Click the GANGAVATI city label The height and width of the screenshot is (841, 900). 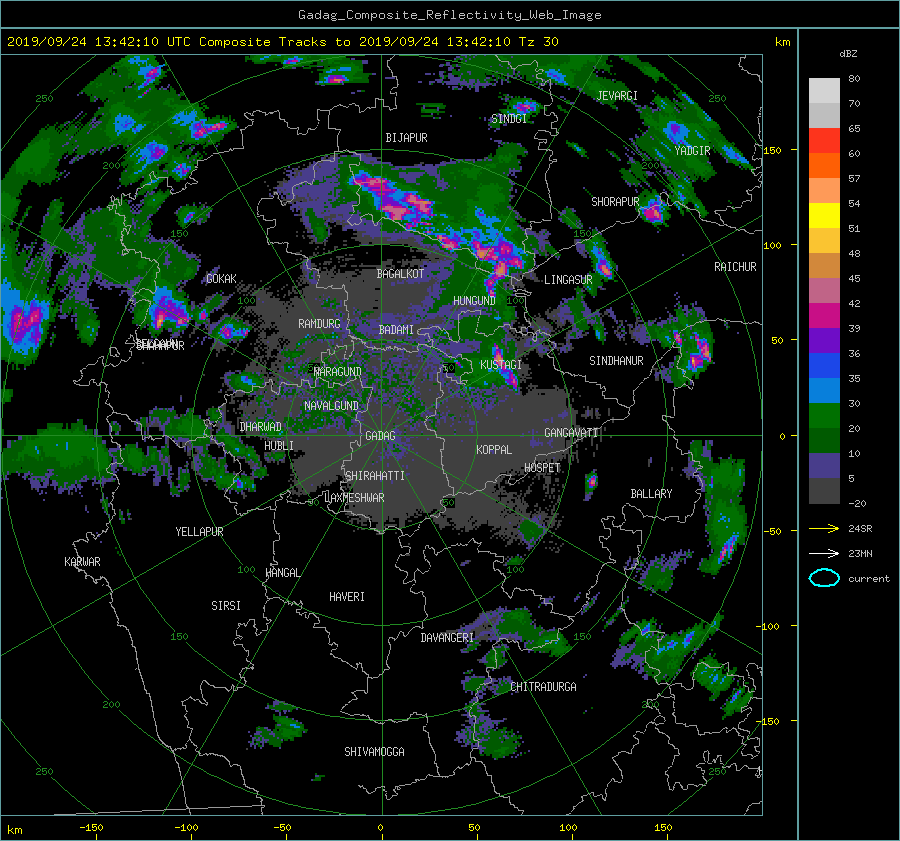point(571,432)
